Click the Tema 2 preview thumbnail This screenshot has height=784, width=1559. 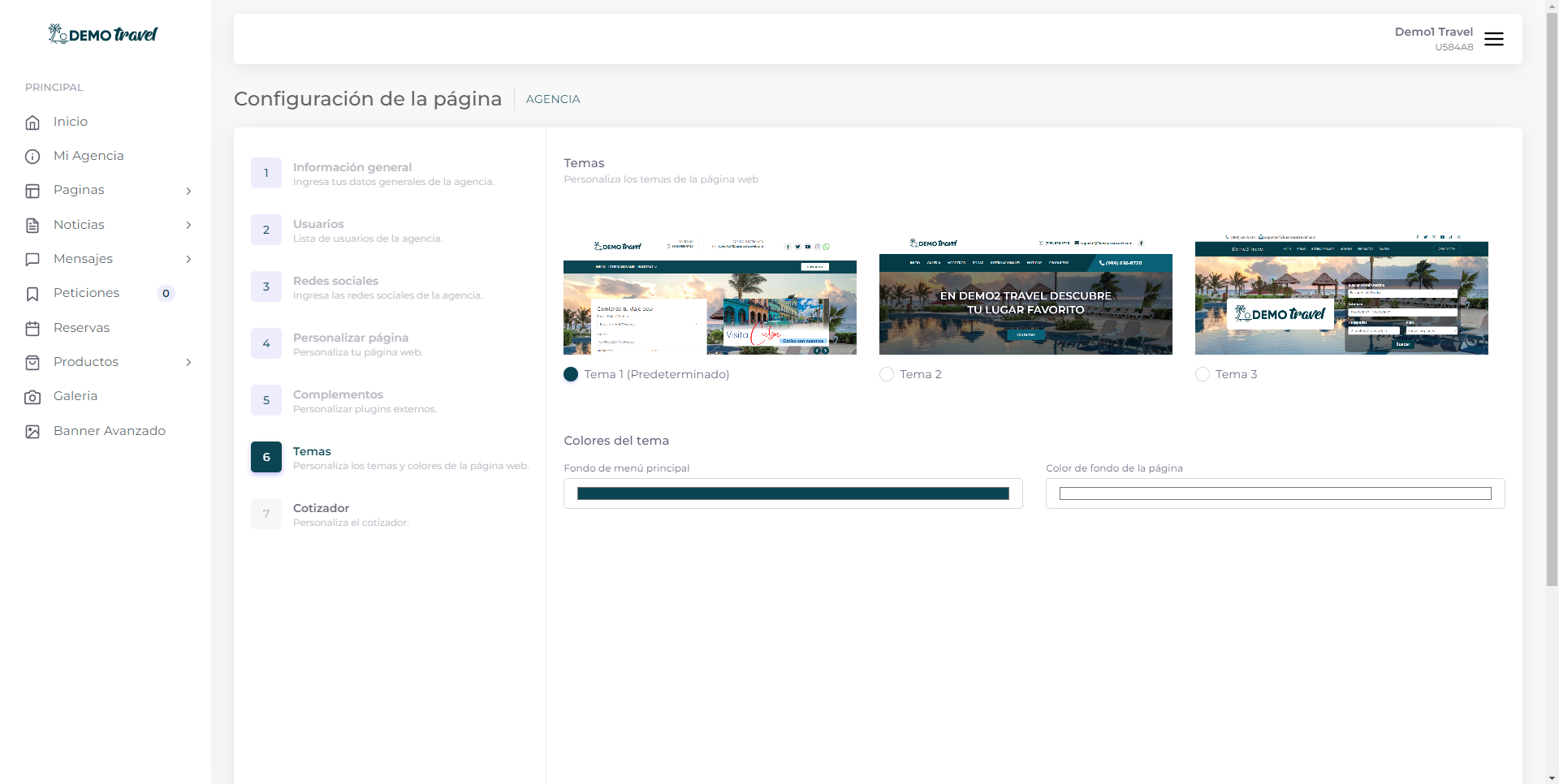click(x=1026, y=295)
